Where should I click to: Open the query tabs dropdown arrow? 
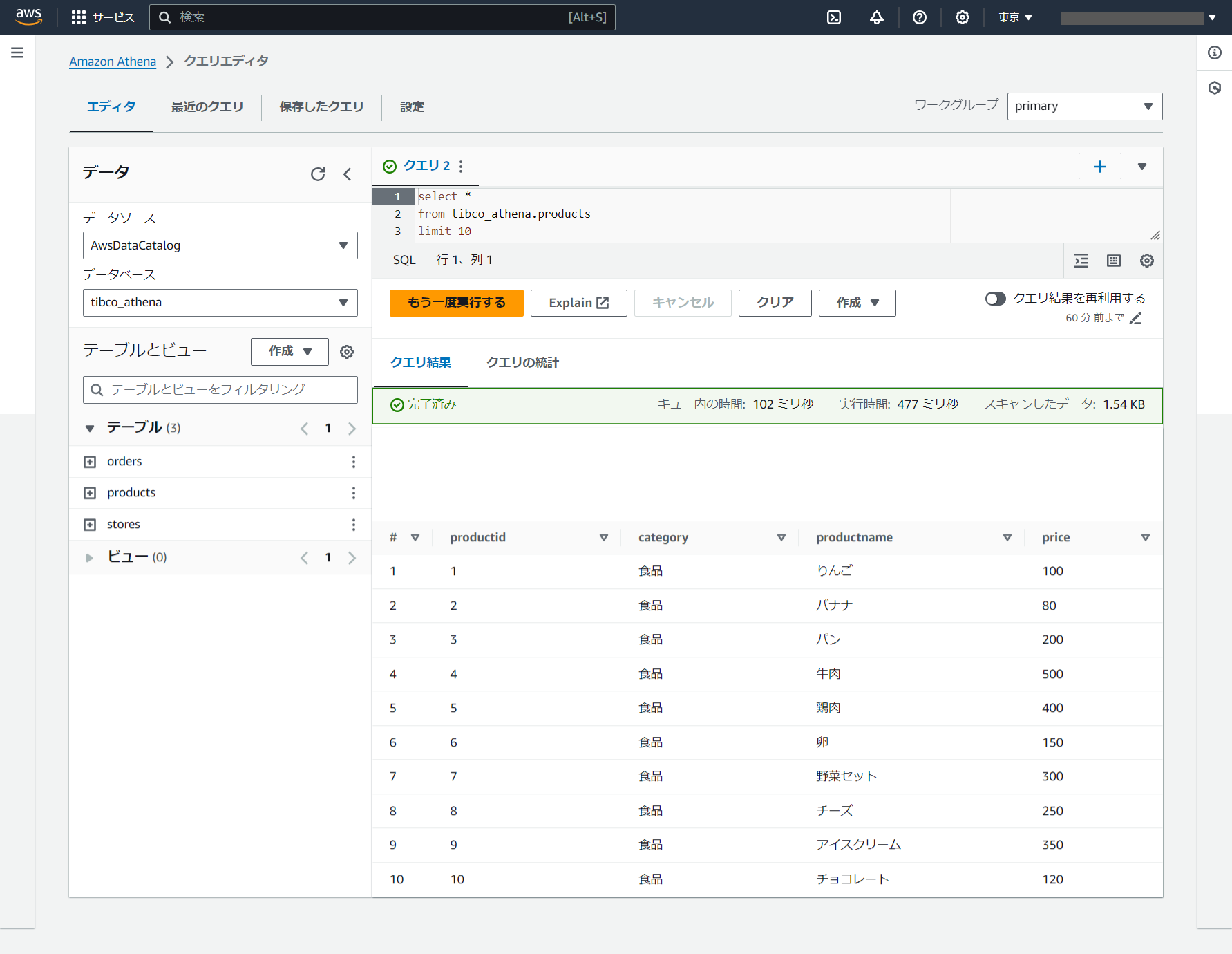[1142, 167]
